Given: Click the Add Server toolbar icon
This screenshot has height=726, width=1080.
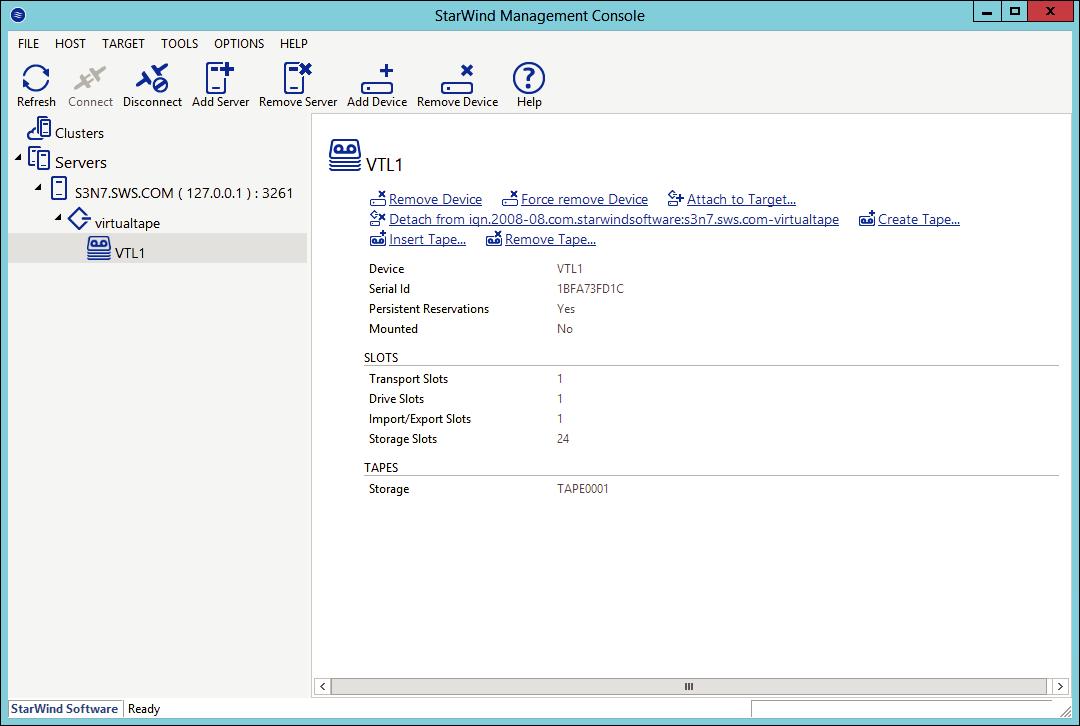Looking at the screenshot, I should [220, 78].
